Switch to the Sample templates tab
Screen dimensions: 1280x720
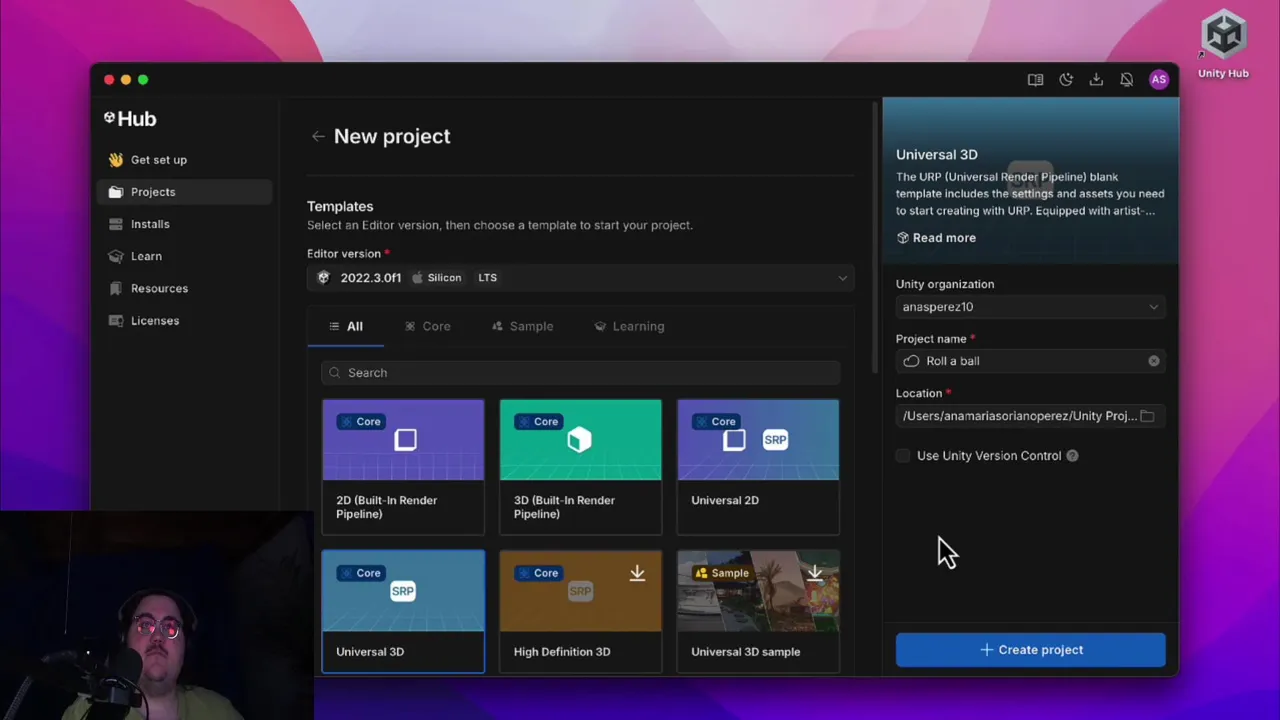pyautogui.click(x=522, y=326)
